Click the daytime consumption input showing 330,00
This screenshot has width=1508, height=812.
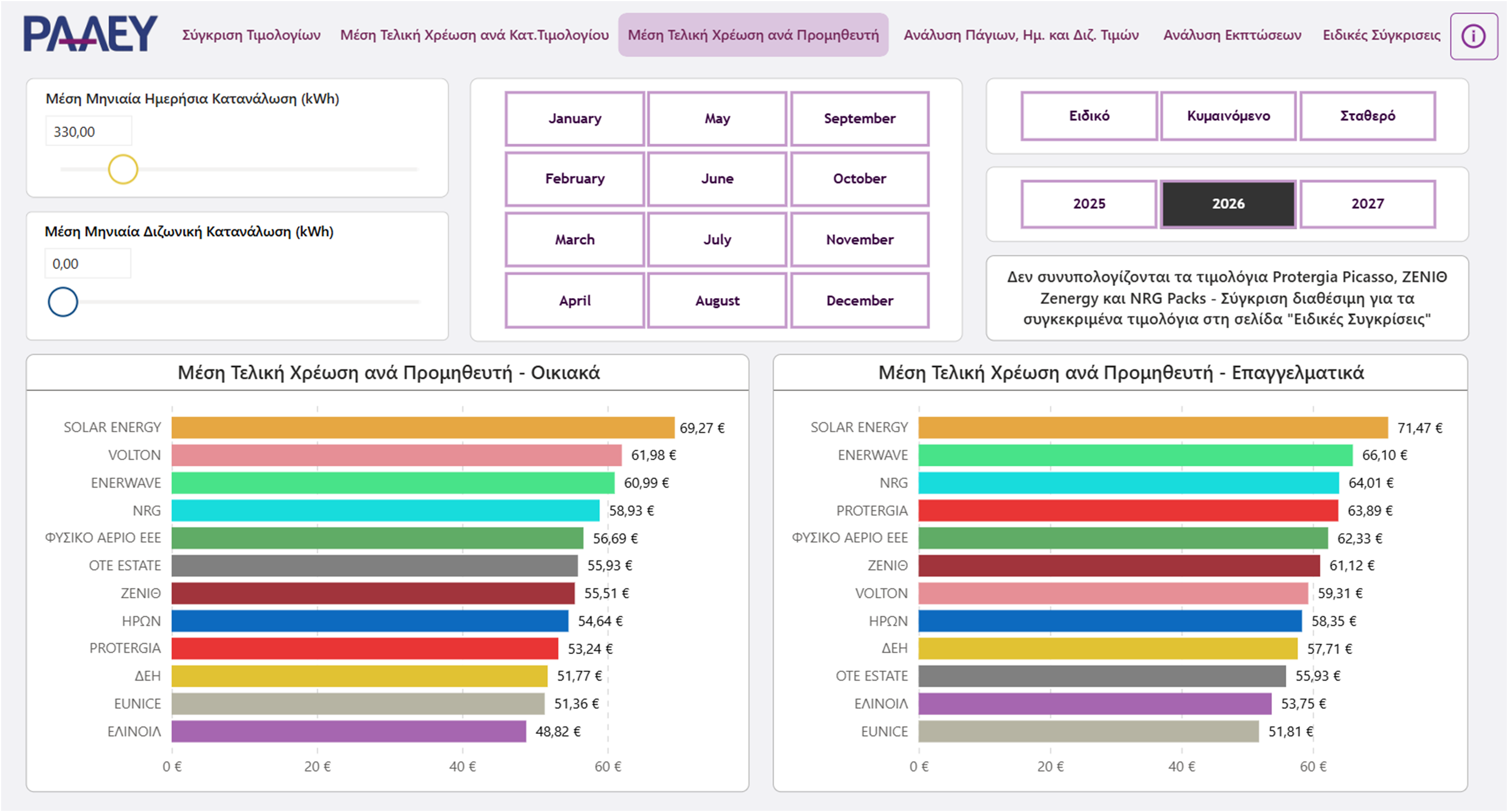(x=88, y=131)
